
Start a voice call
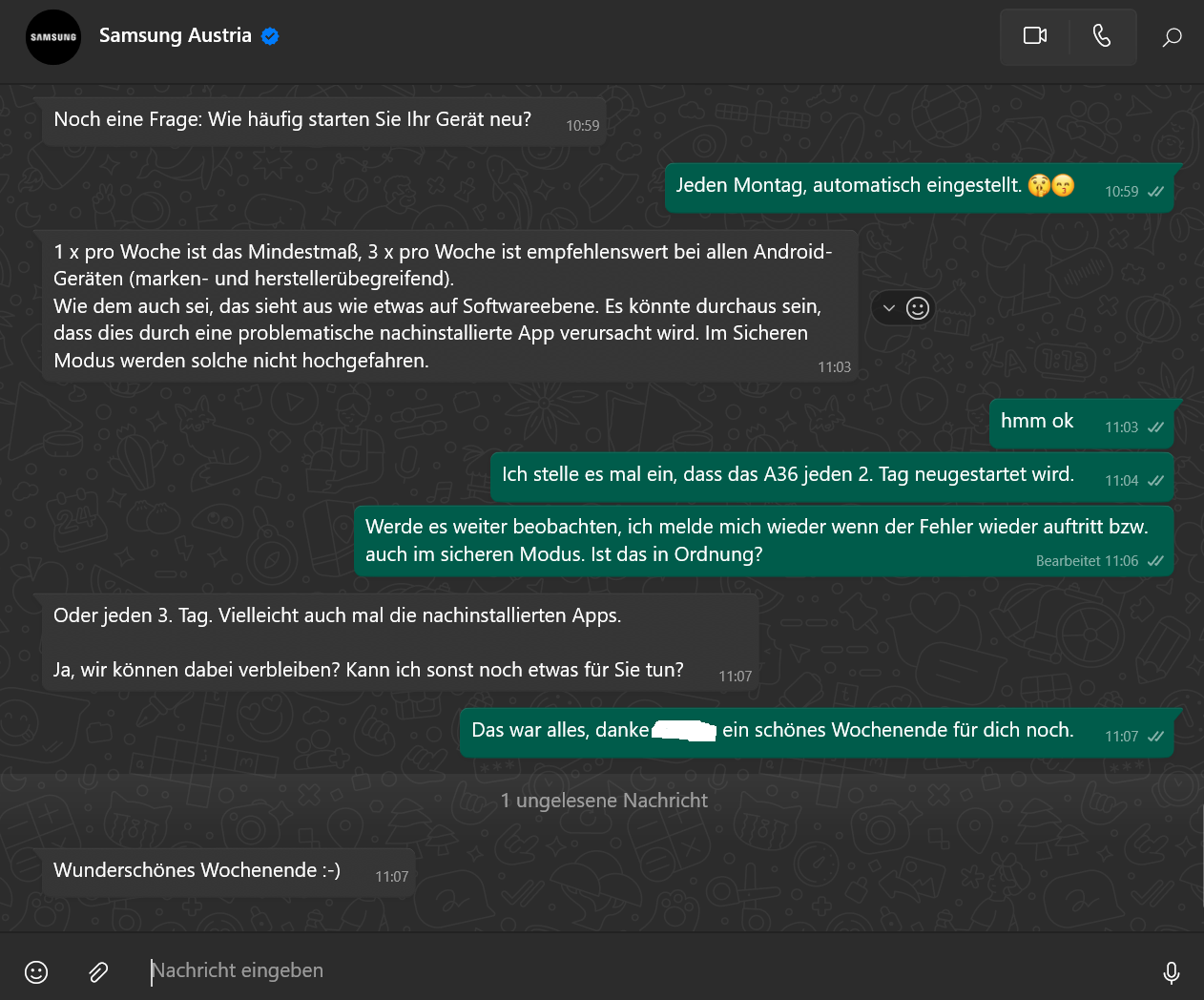[1102, 36]
